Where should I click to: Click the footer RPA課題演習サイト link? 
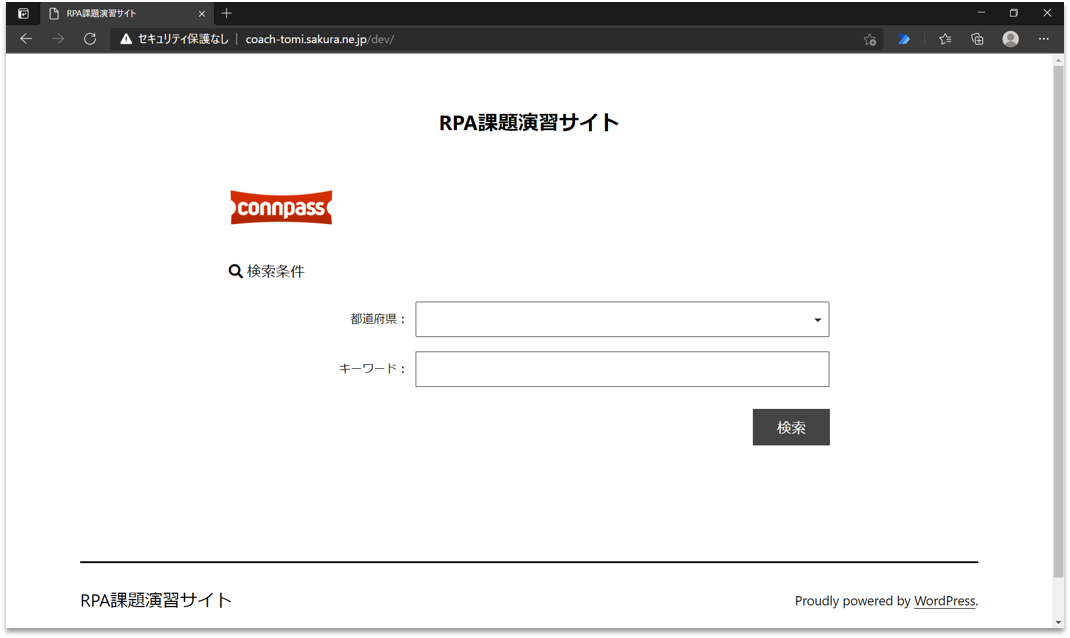click(156, 601)
